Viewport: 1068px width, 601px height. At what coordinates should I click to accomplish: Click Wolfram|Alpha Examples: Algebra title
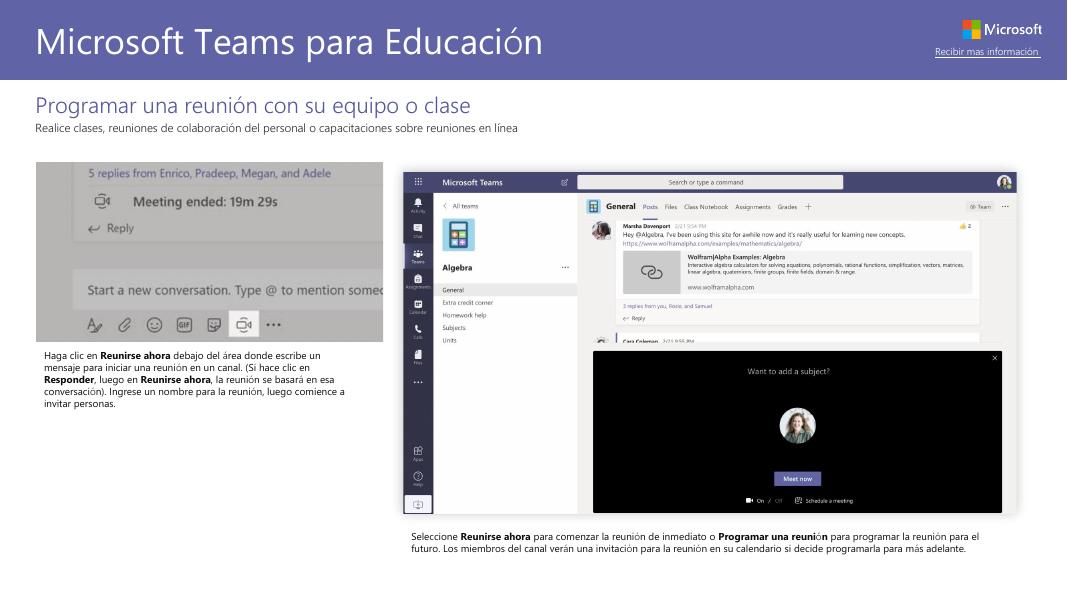(x=736, y=258)
